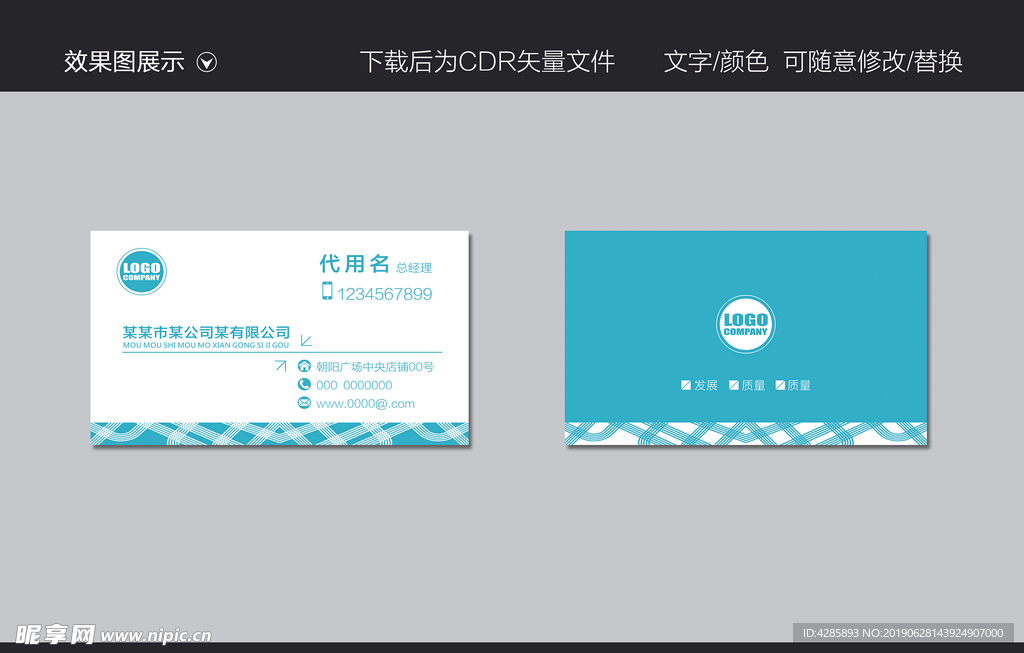Viewport: 1024px width, 653px height.
Task: Switch to the 效果图展示 header item
Action: [124, 62]
